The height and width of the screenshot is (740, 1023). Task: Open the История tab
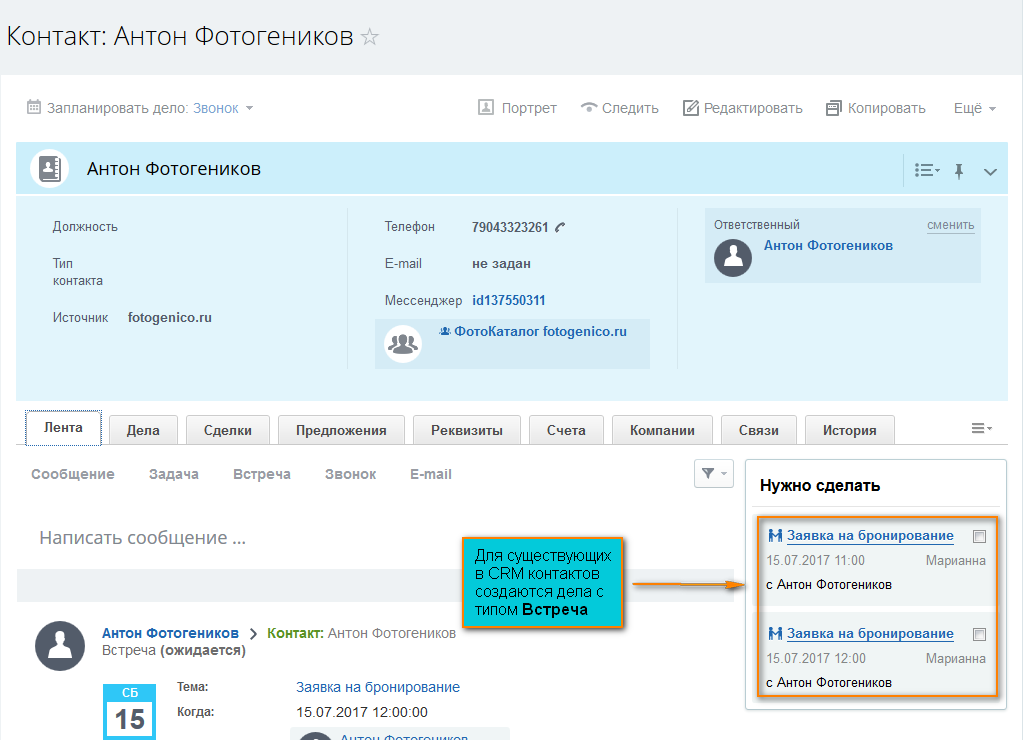[x=849, y=430]
